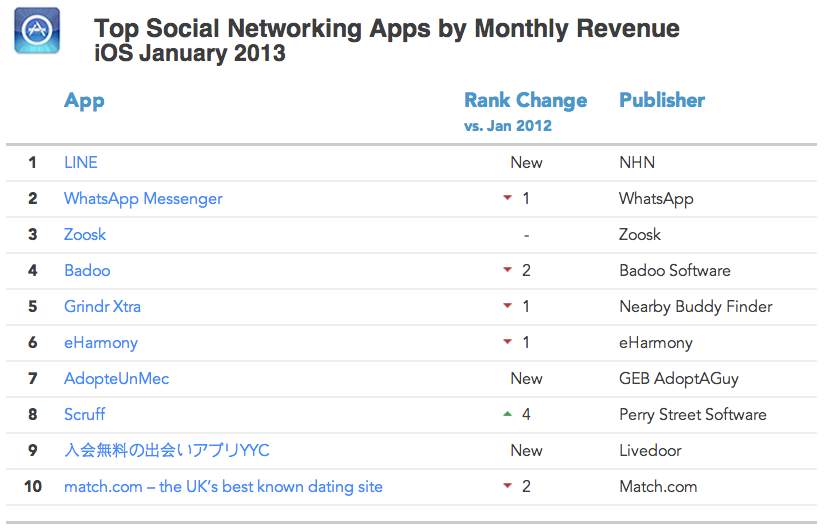827x531 pixels.
Task: Click the red down arrow in Grindr Xtra row
Action: point(507,307)
